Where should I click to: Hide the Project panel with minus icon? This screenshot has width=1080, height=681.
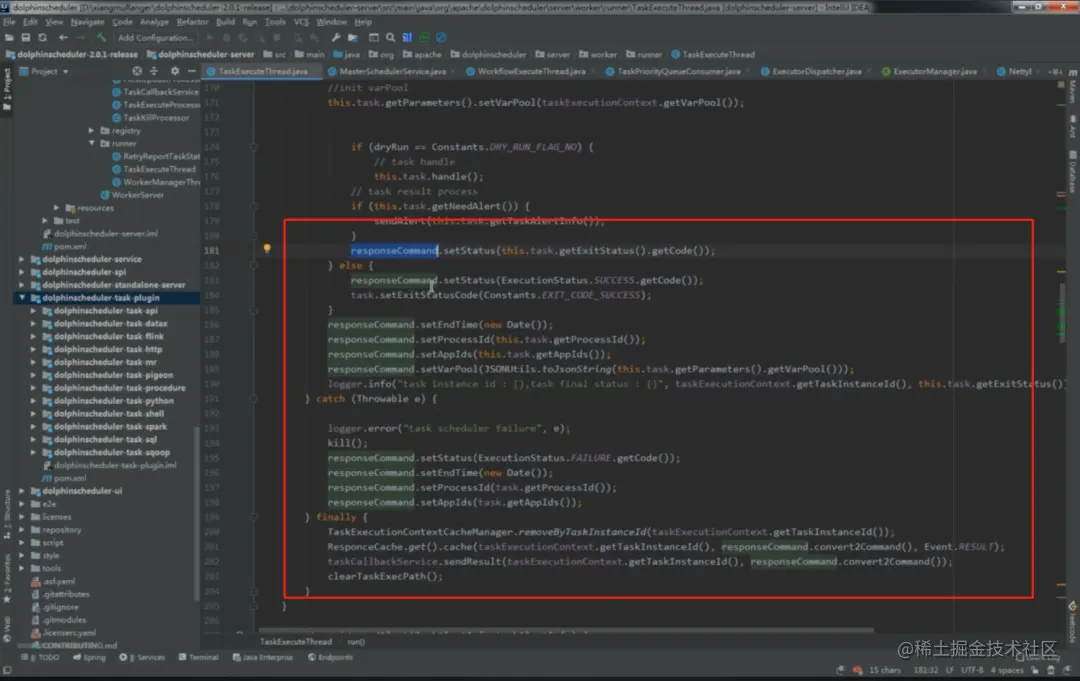192,71
